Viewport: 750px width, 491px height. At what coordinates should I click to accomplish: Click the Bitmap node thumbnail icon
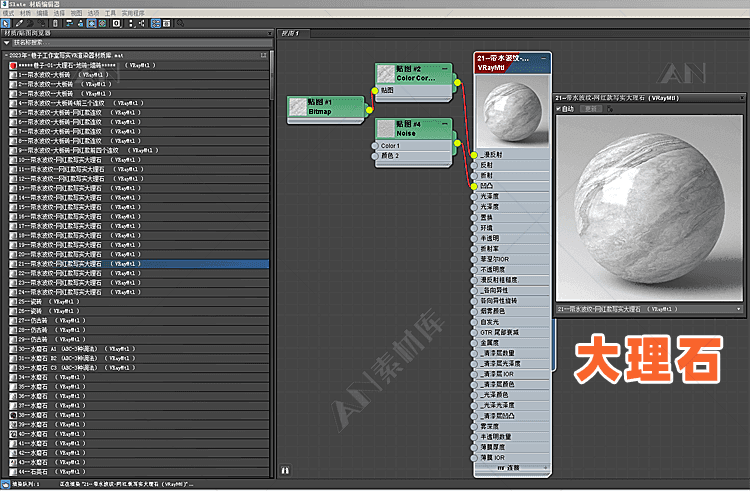[297, 107]
